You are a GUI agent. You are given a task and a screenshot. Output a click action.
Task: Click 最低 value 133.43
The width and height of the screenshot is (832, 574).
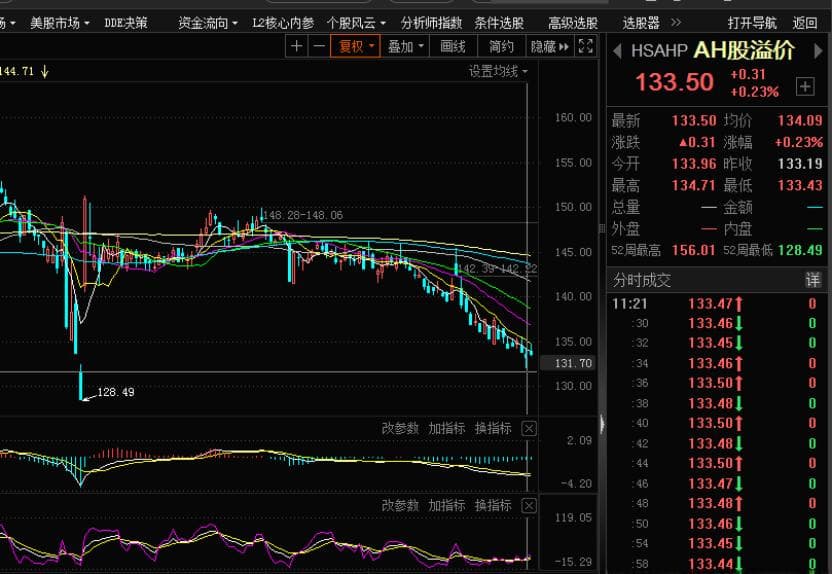pyautogui.click(x=800, y=185)
